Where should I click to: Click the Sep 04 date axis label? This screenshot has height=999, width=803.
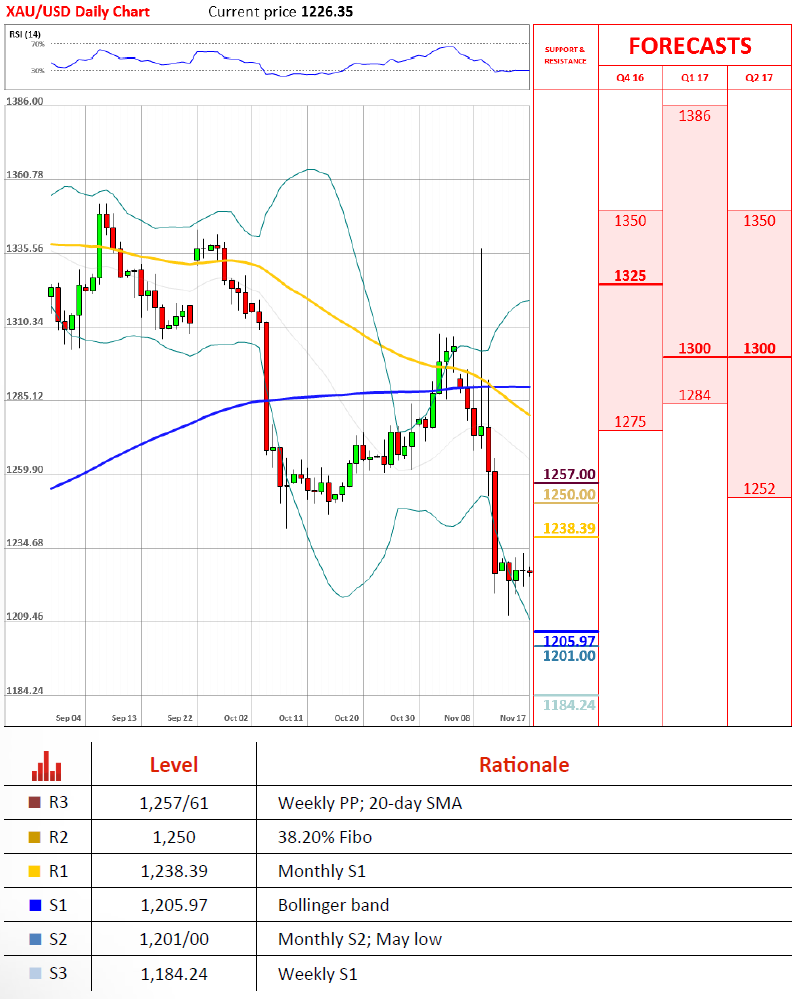coord(68,718)
